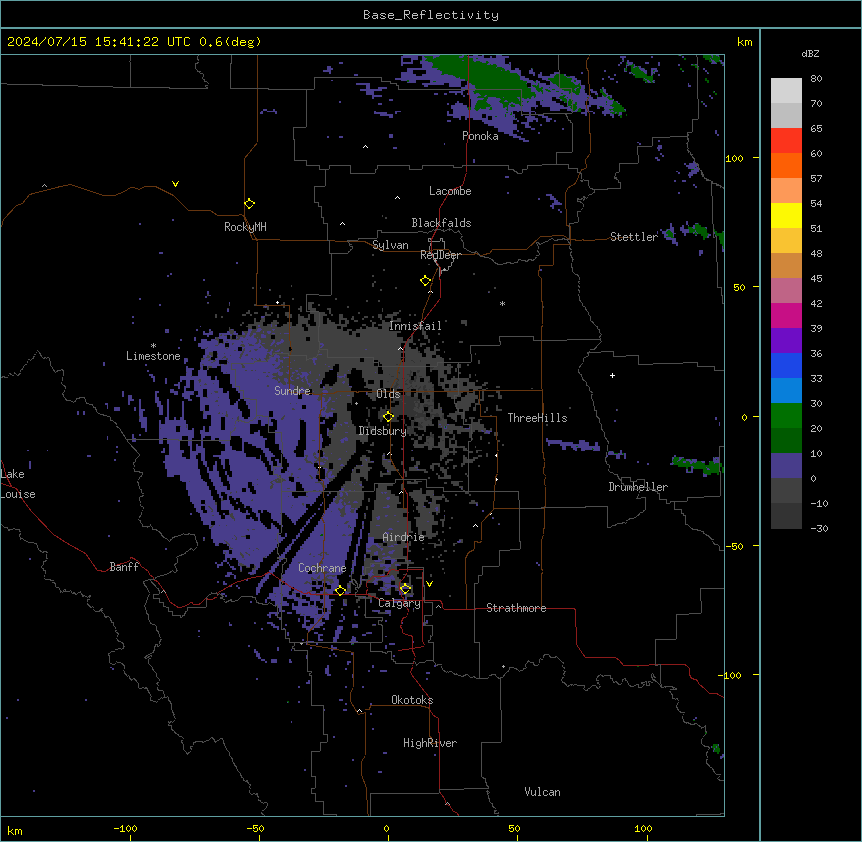Select the orange 60-57 dBZ legend swatch

click(x=786, y=166)
